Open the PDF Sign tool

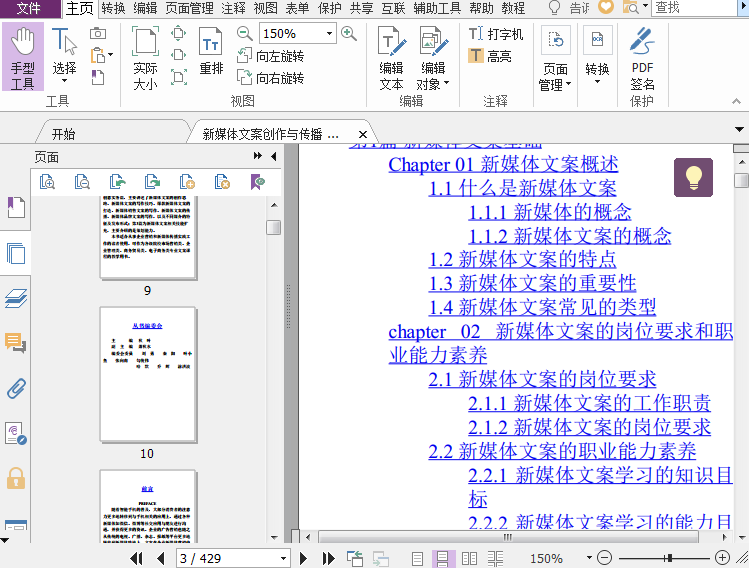click(x=642, y=58)
